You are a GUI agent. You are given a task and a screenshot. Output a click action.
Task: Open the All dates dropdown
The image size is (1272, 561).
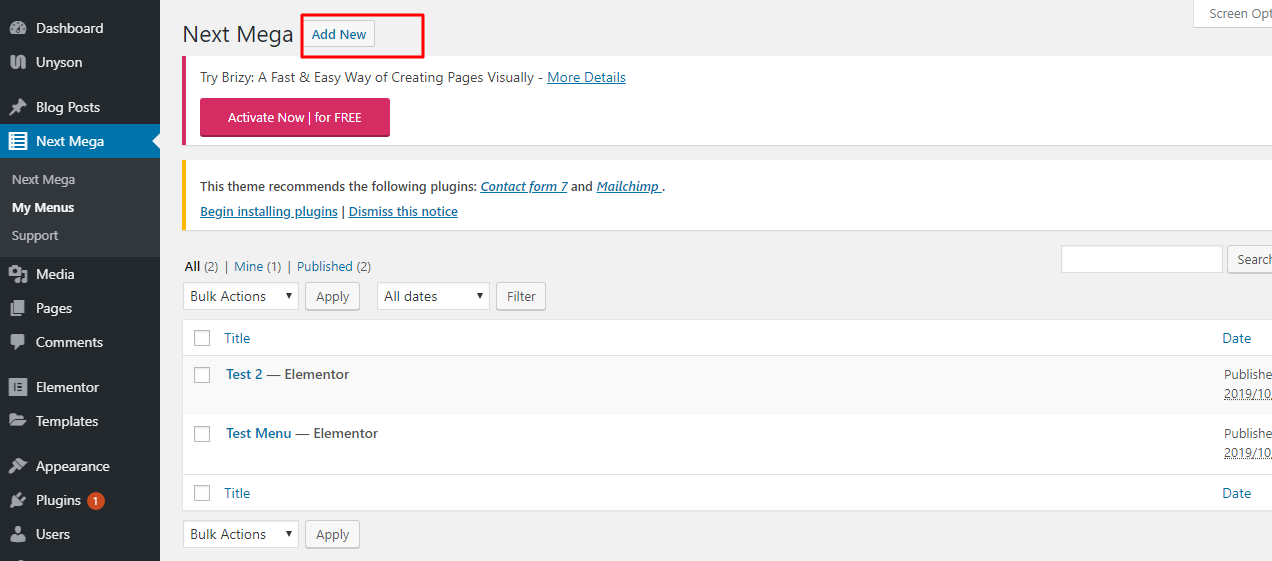click(x=433, y=296)
